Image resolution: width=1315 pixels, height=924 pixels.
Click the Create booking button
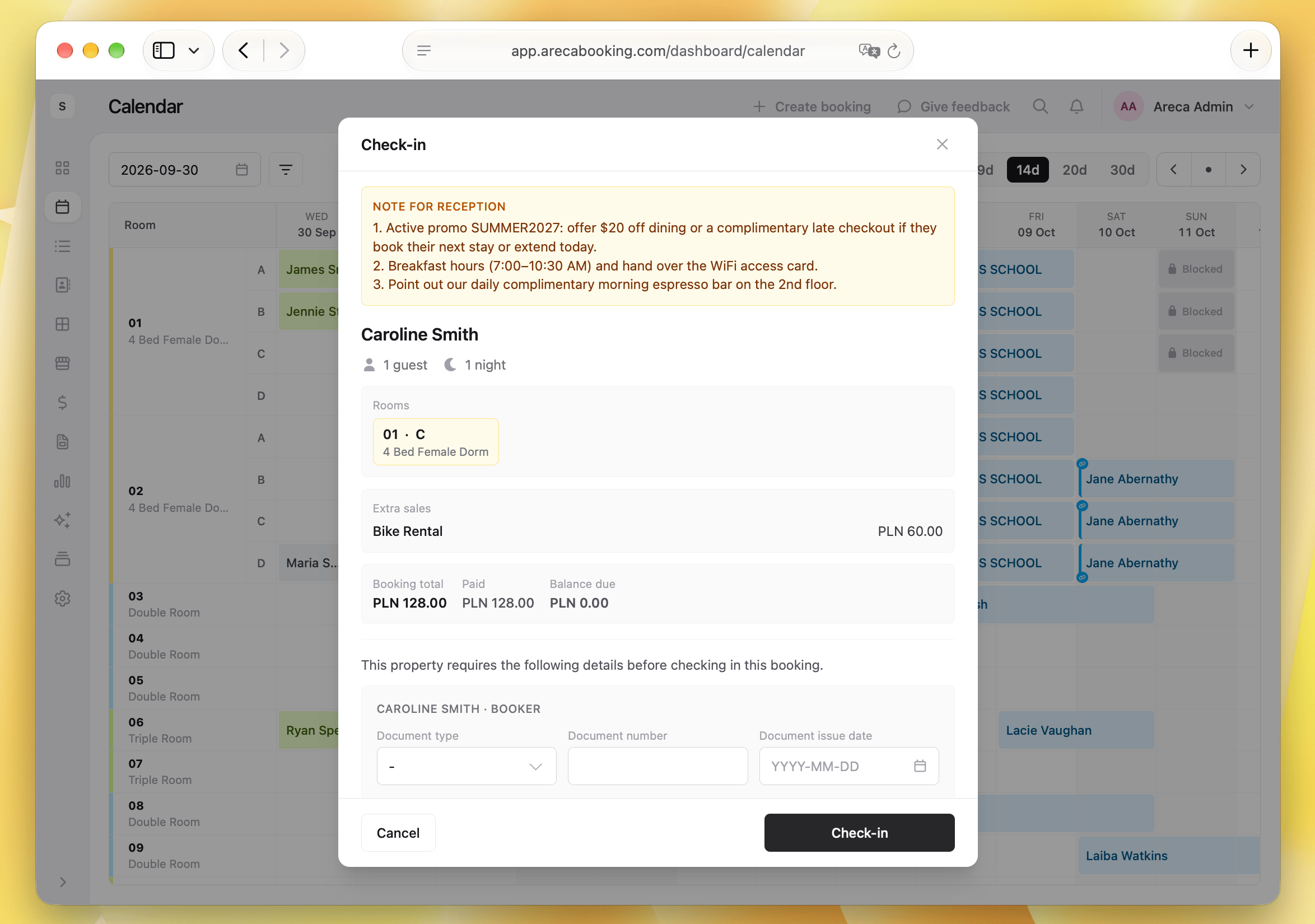click(x=812, y=106)
